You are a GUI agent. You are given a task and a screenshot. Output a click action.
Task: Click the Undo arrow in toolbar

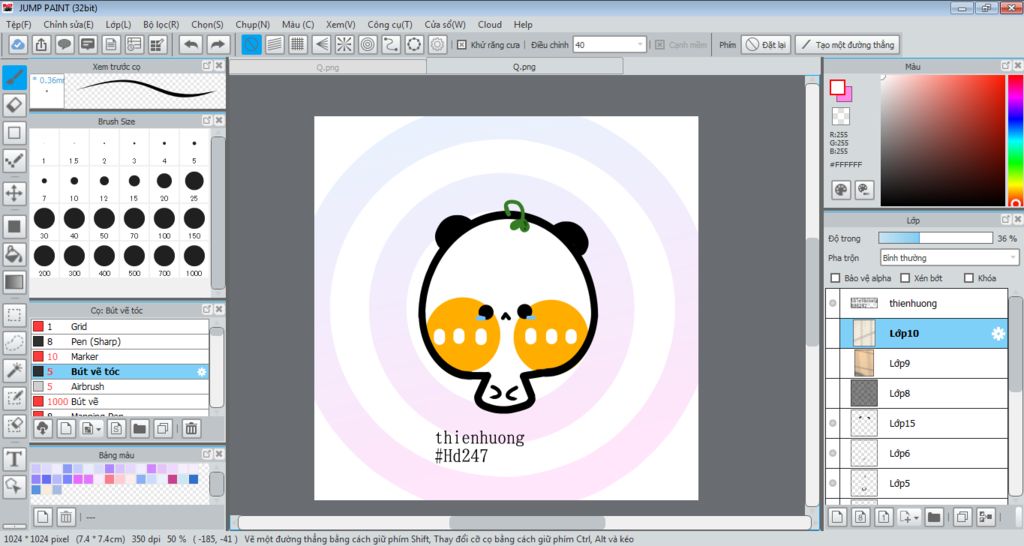click(x=191, y=45)
